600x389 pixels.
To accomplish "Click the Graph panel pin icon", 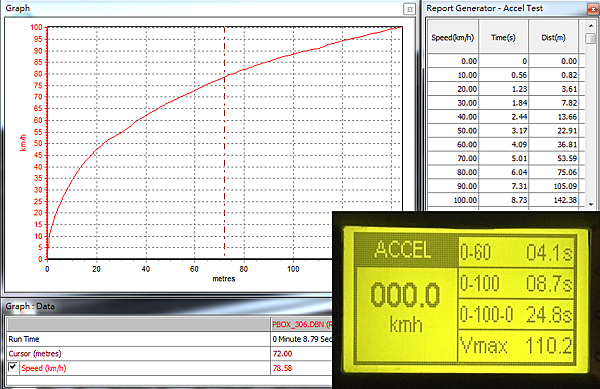I will coord(409,9).
